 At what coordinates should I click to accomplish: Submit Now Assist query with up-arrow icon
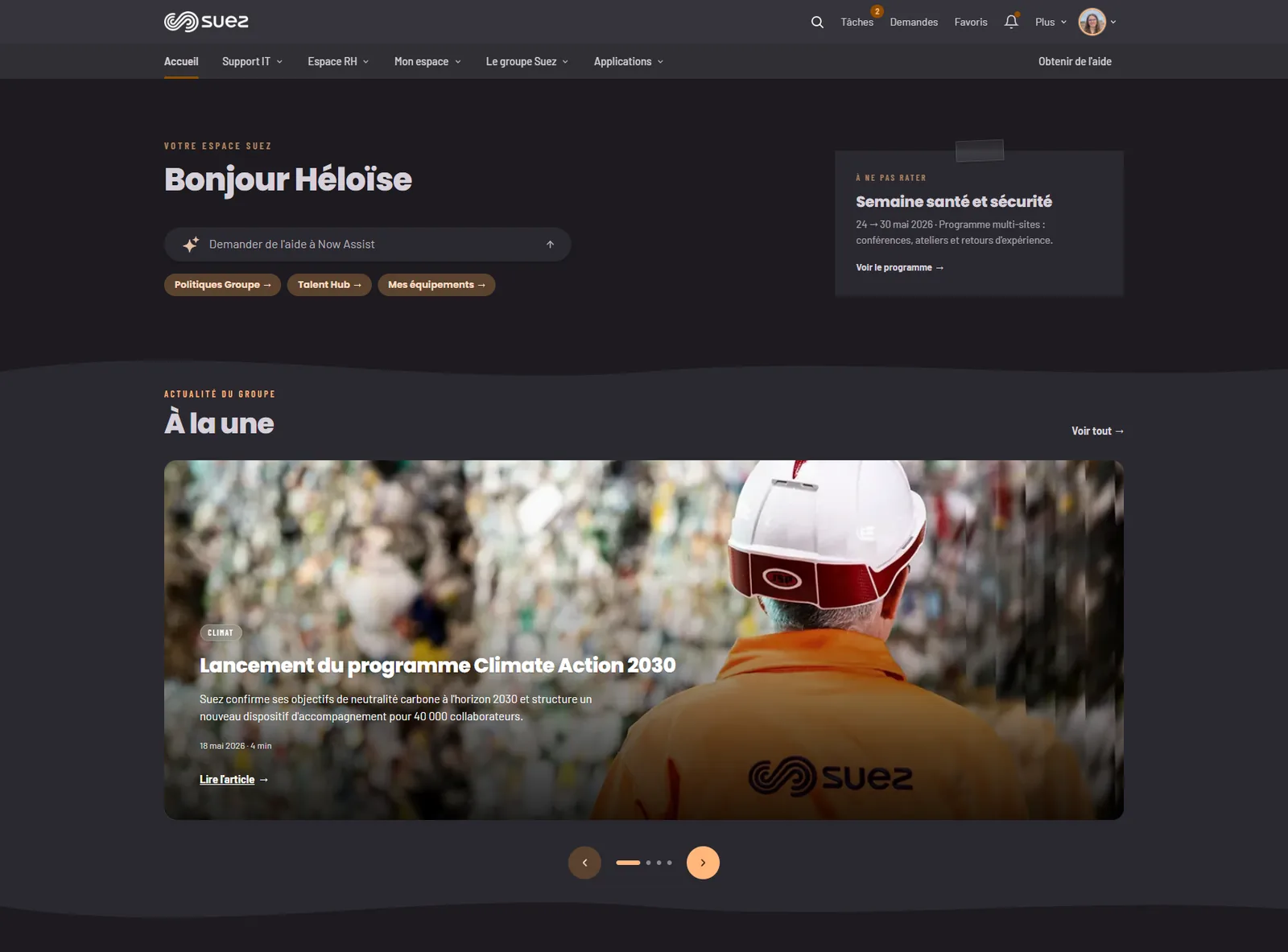(550, 245)
